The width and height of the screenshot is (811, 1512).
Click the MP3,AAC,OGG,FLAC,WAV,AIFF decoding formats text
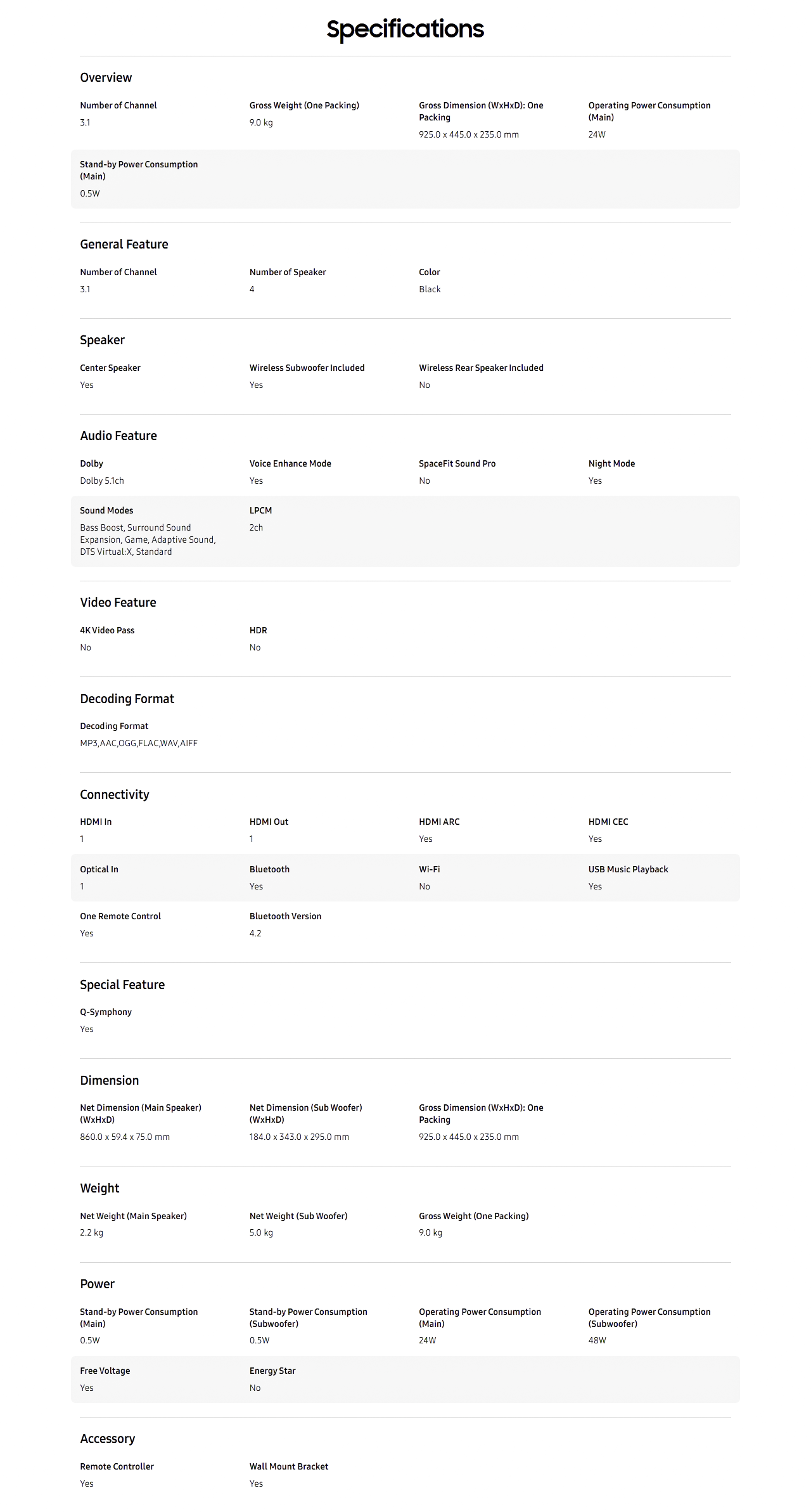tap(139, 743)
